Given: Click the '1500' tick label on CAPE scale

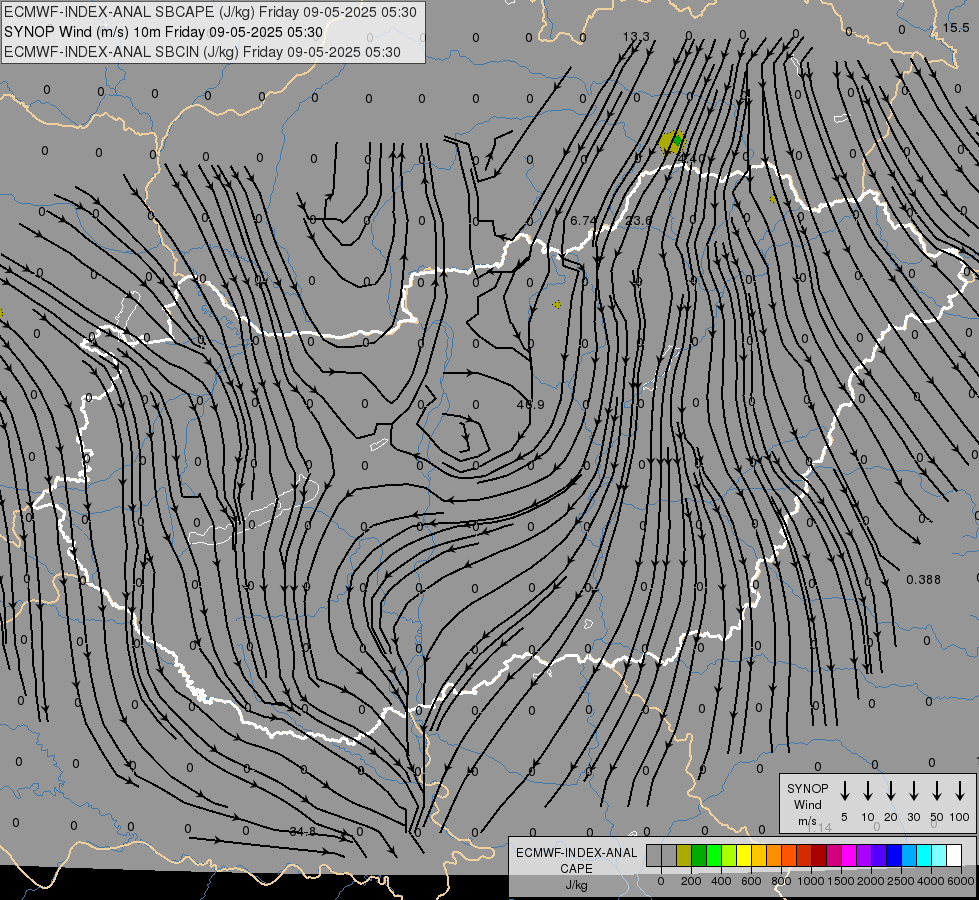Looking at the screenshot, I should (841, 881).
